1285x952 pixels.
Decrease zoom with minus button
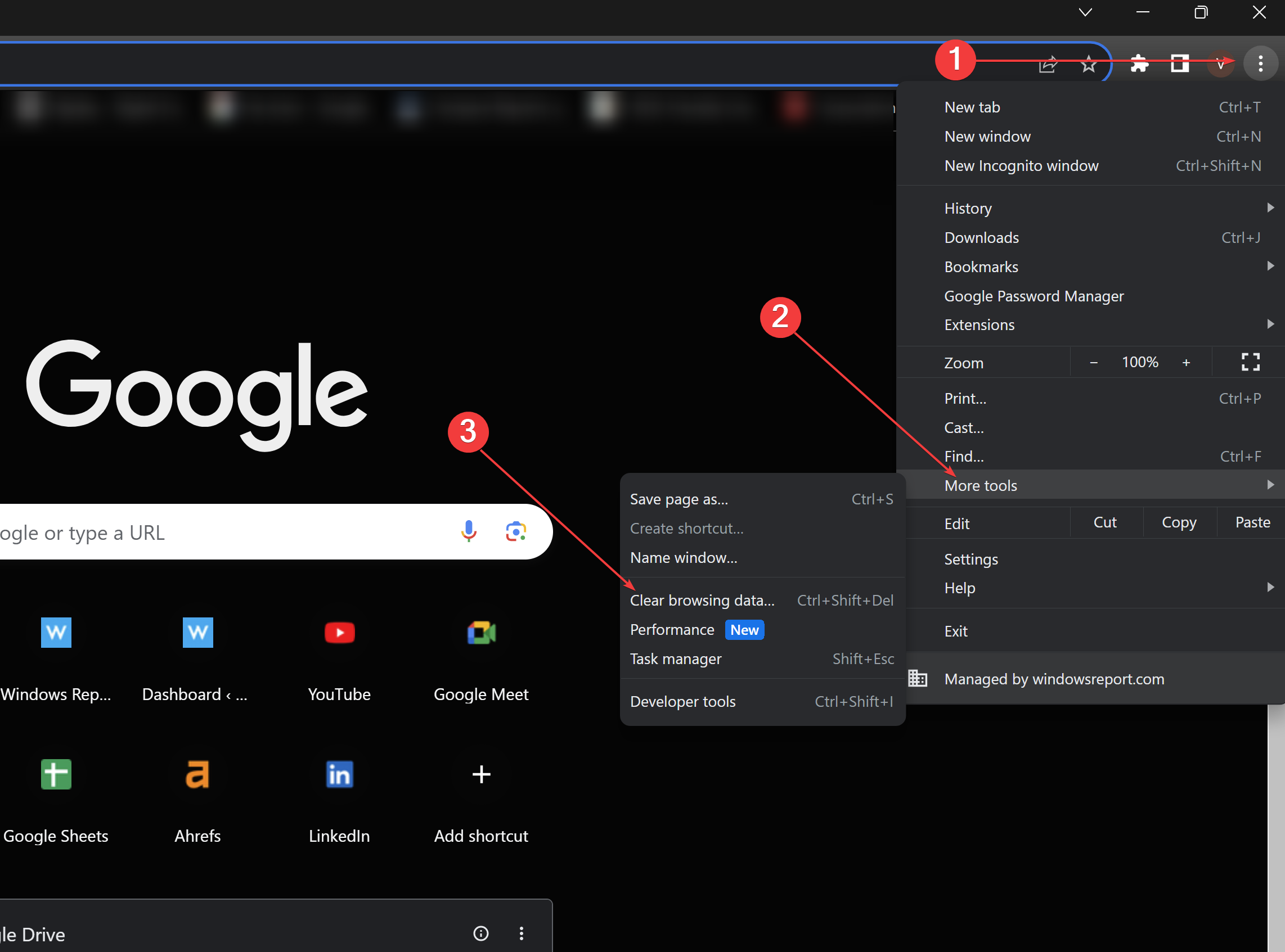tap(1094, 363)
